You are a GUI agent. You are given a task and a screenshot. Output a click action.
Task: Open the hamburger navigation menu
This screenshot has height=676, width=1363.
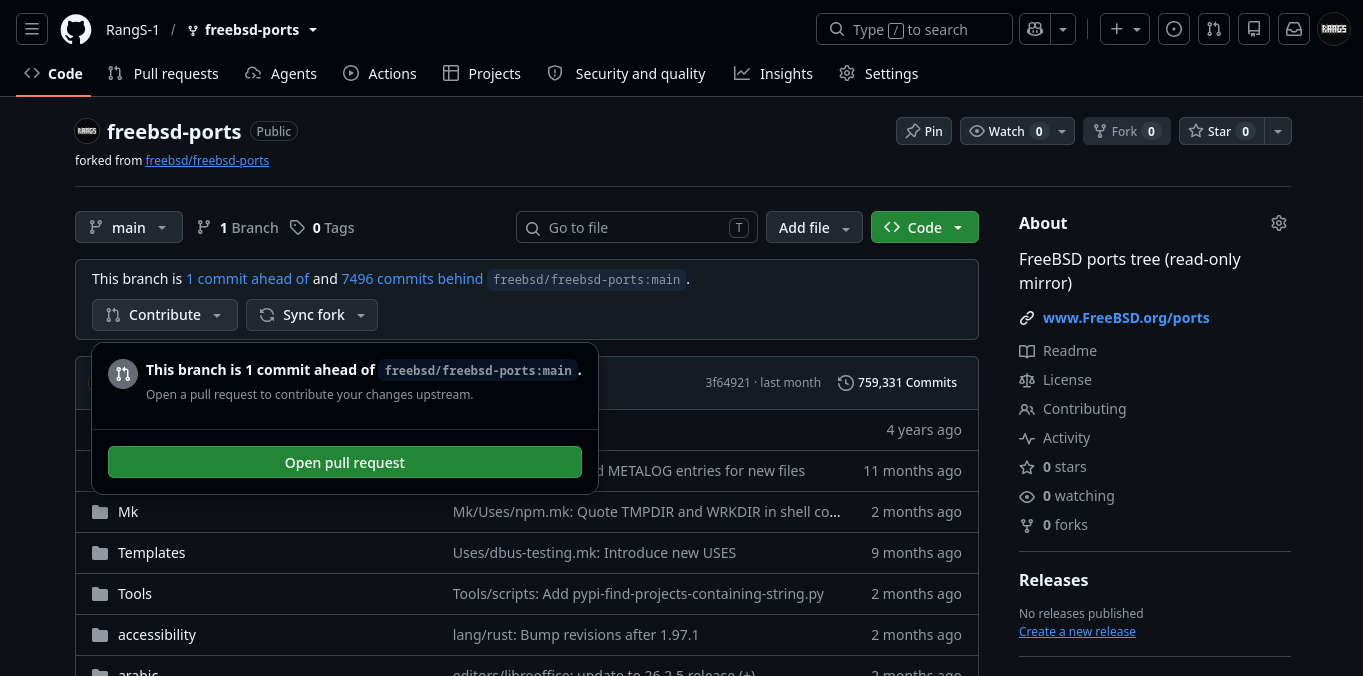32,29
